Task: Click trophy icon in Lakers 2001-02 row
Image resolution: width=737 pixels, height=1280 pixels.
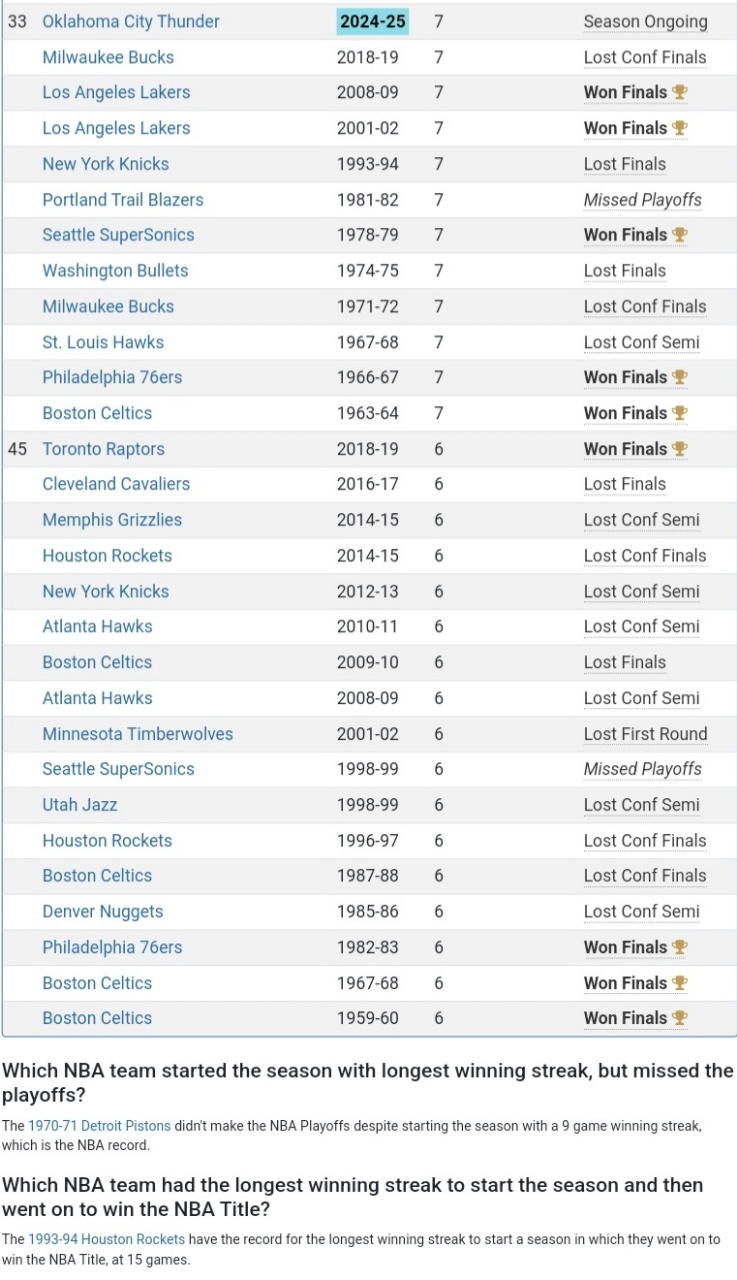Action: (x=680, y=128)
